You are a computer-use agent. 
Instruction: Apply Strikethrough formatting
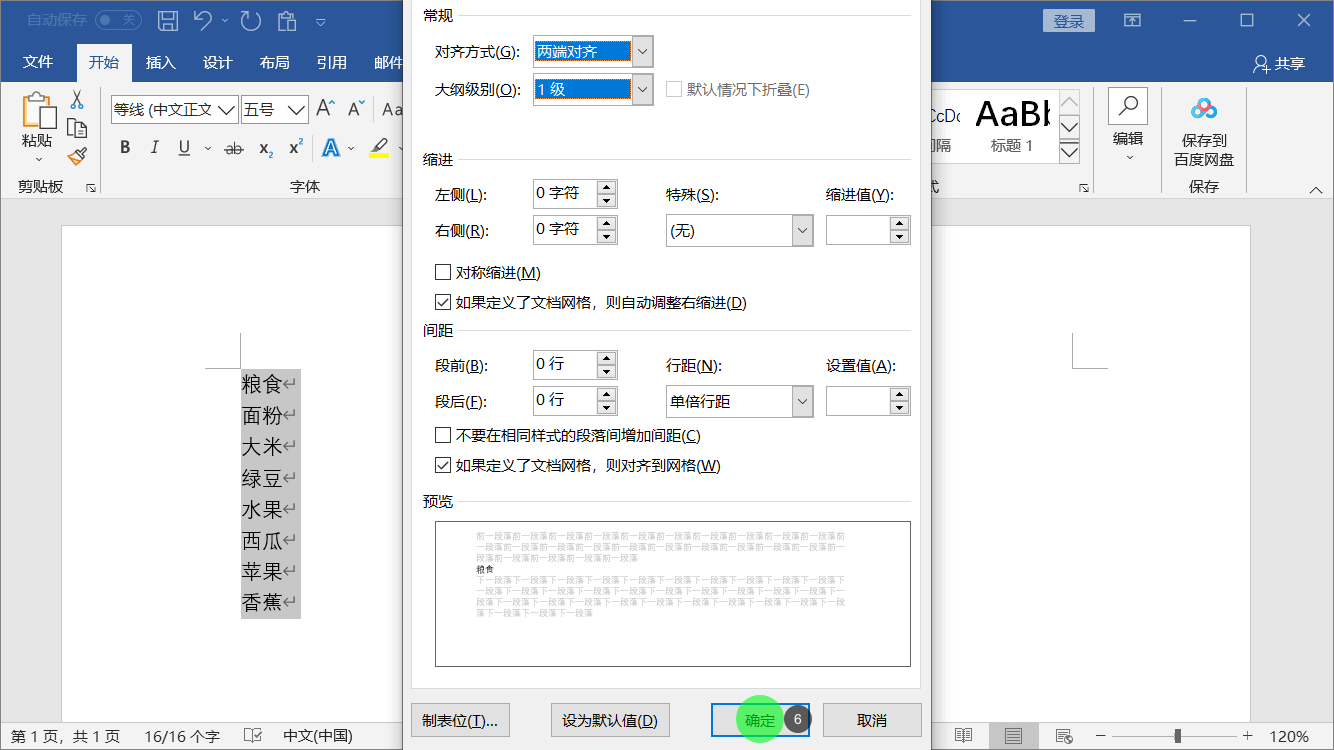(234, 148)
